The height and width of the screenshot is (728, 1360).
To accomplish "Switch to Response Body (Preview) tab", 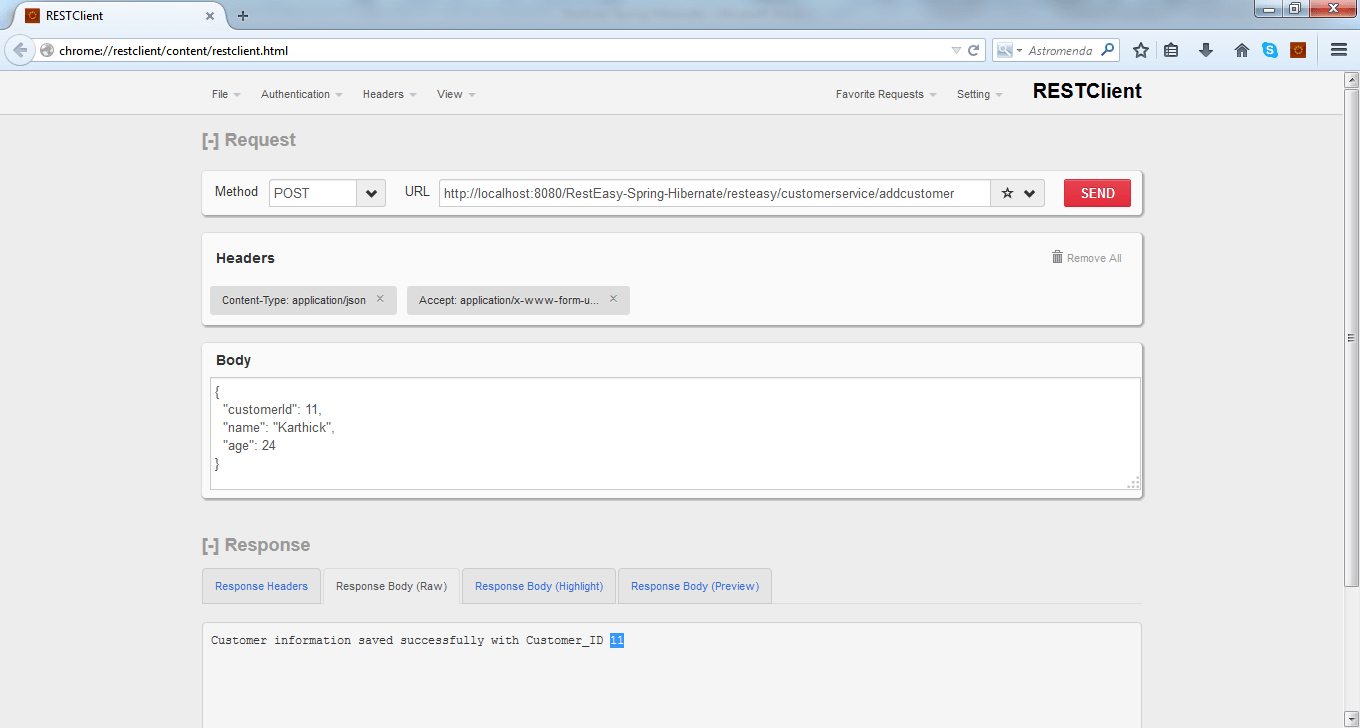I will tap(694, 586).
